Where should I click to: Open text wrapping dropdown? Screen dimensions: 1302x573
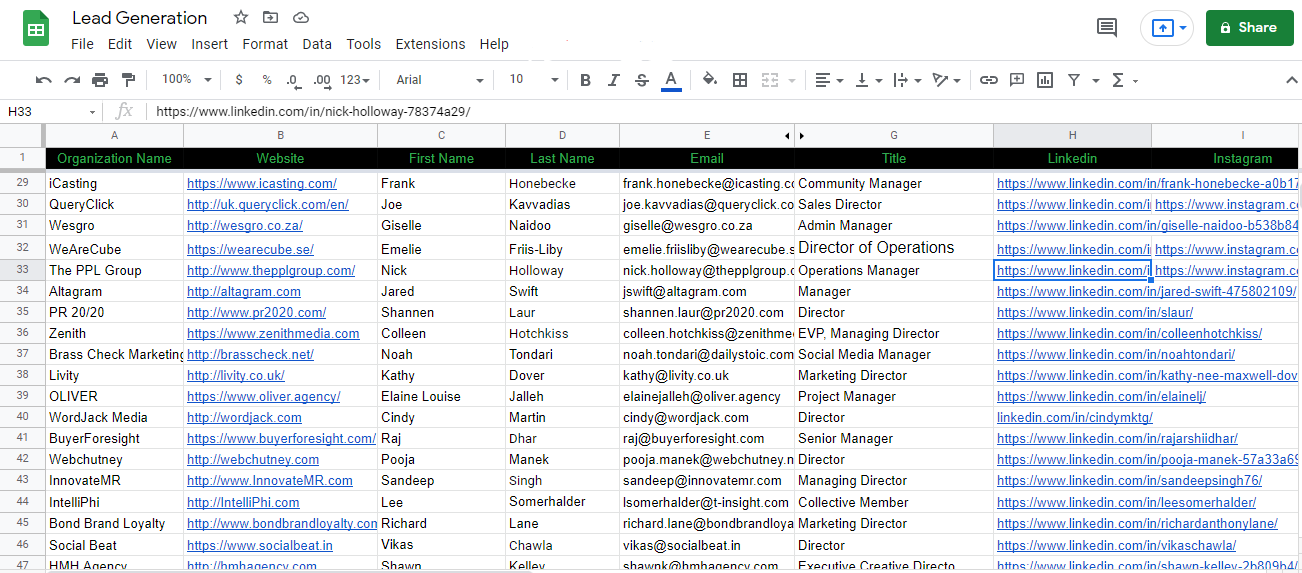(906, 80)
